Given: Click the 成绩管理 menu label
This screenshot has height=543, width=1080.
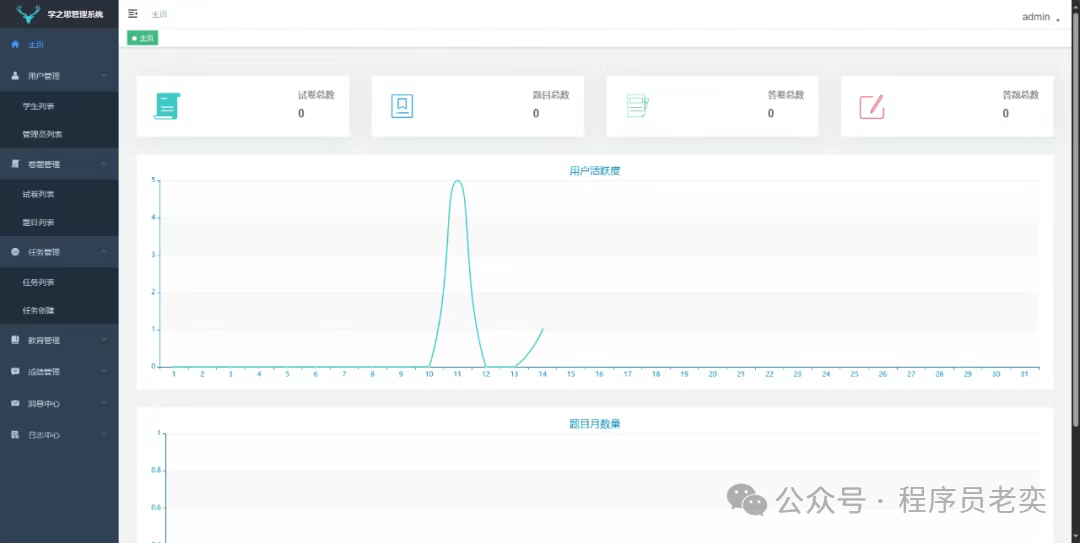Looking at the screenshot, I should point(43,372).
